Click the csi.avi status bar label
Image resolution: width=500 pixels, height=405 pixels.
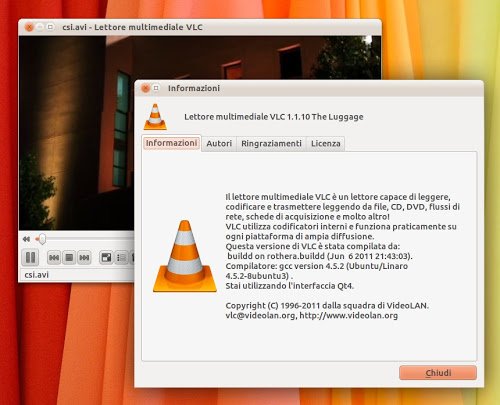(x=37, y=275)
